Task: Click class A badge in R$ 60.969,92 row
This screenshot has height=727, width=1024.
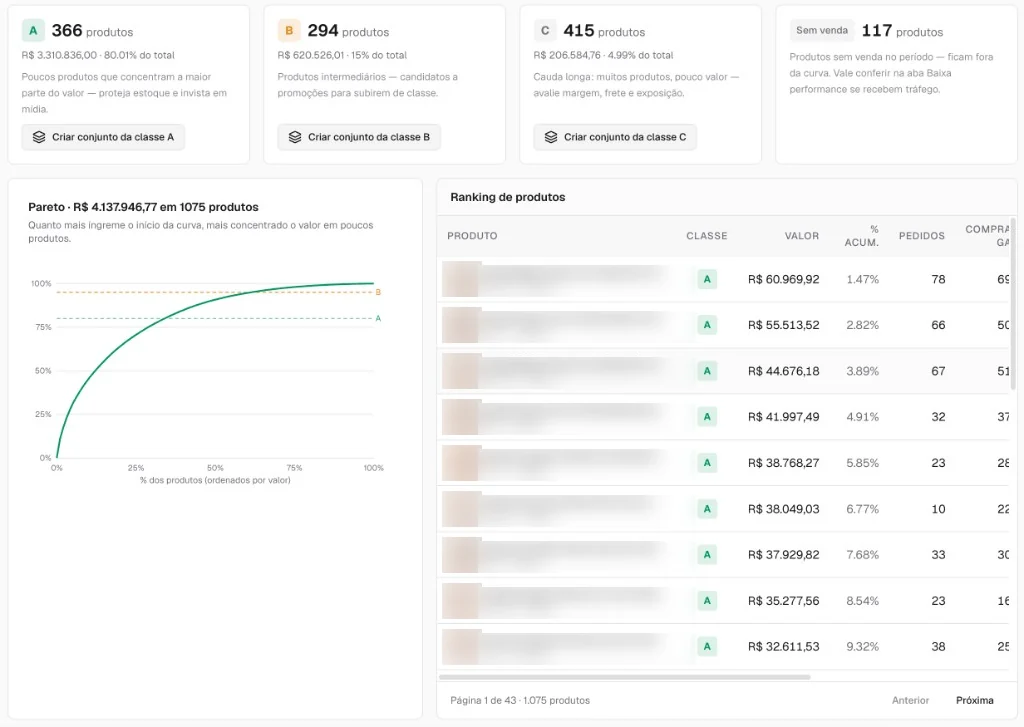Action: [x=707, y=280]
